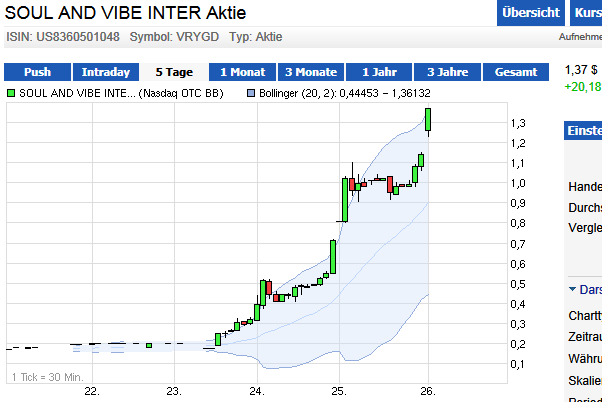Click the 1 Tick = 30 Min. note
Viewport: 602px width, 402px height.
pos(48,377)
